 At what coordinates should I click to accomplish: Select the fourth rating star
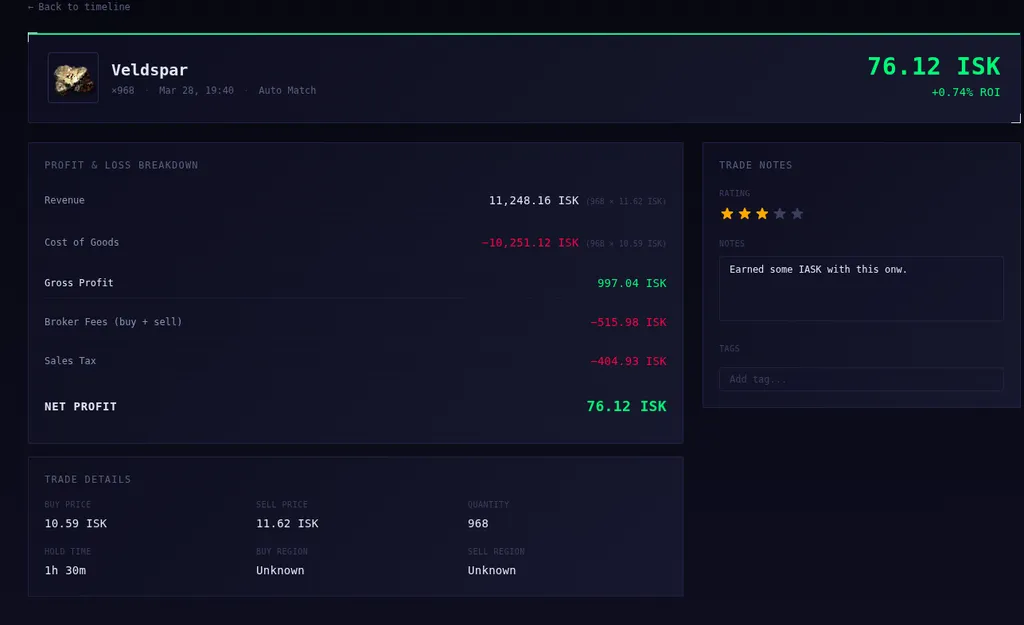point(778,213)
